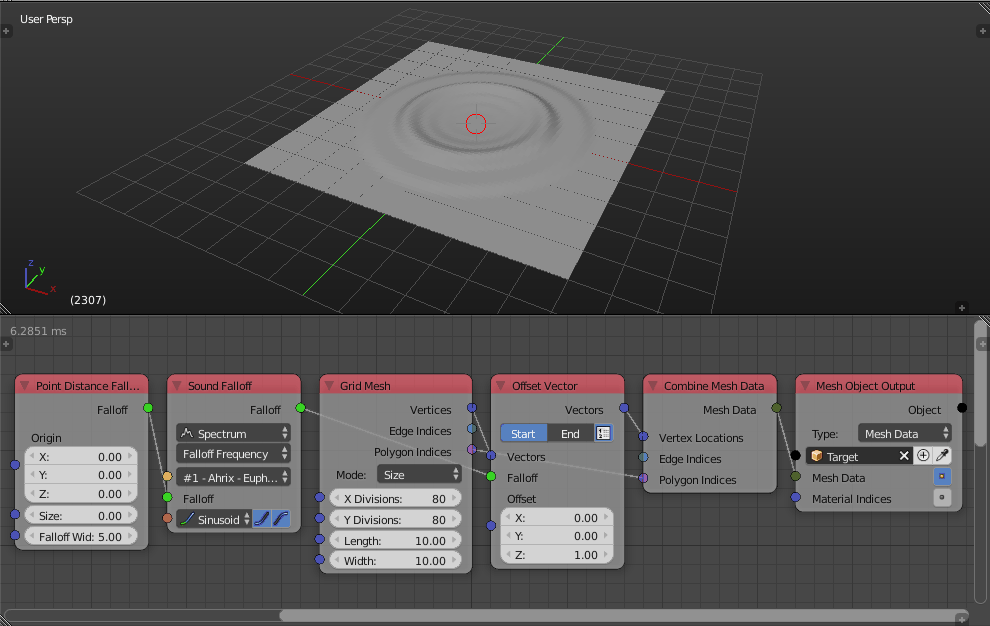Screen dimensions: 990x626
Task: Collapse the Combine Mesh Data node
Action: (653, 385)
